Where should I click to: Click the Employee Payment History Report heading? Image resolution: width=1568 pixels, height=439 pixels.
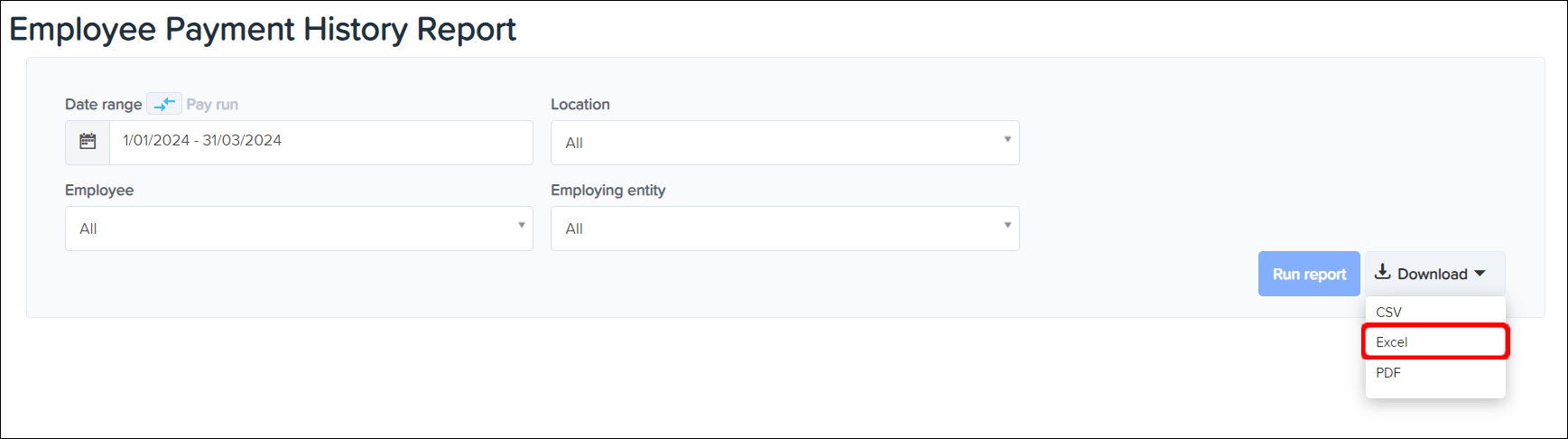click(263, 30)
